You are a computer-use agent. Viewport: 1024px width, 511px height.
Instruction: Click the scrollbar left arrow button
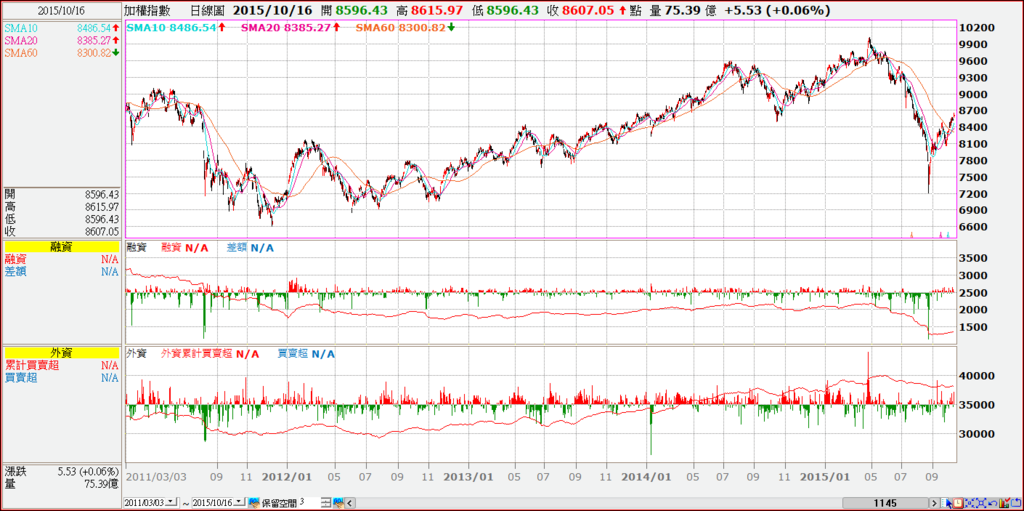[x=349, y=503]
